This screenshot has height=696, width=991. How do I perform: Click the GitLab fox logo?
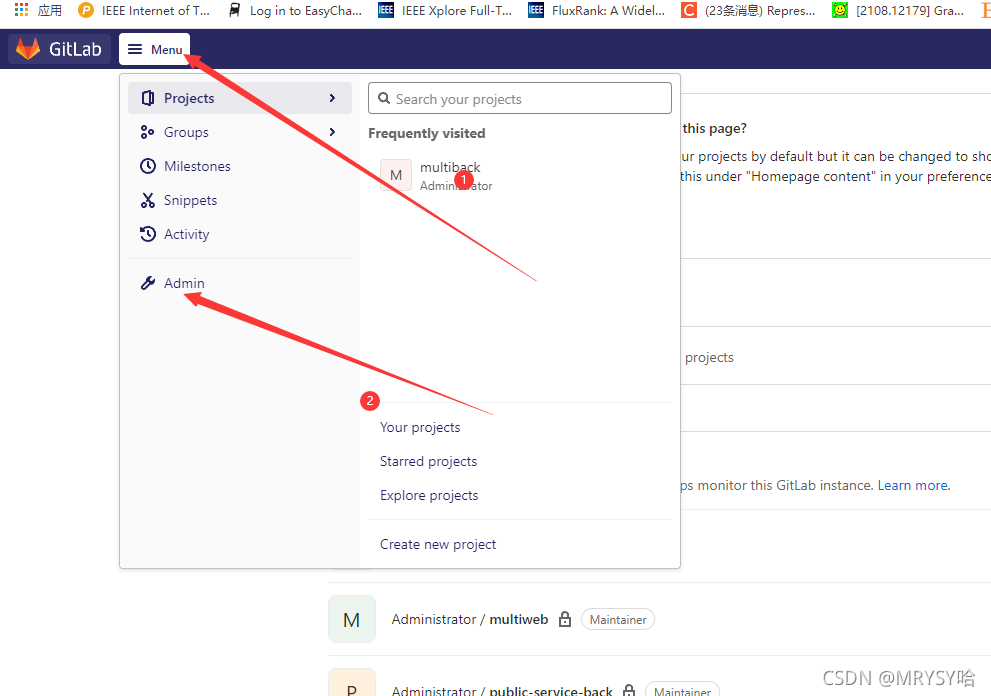pos(28,49)
